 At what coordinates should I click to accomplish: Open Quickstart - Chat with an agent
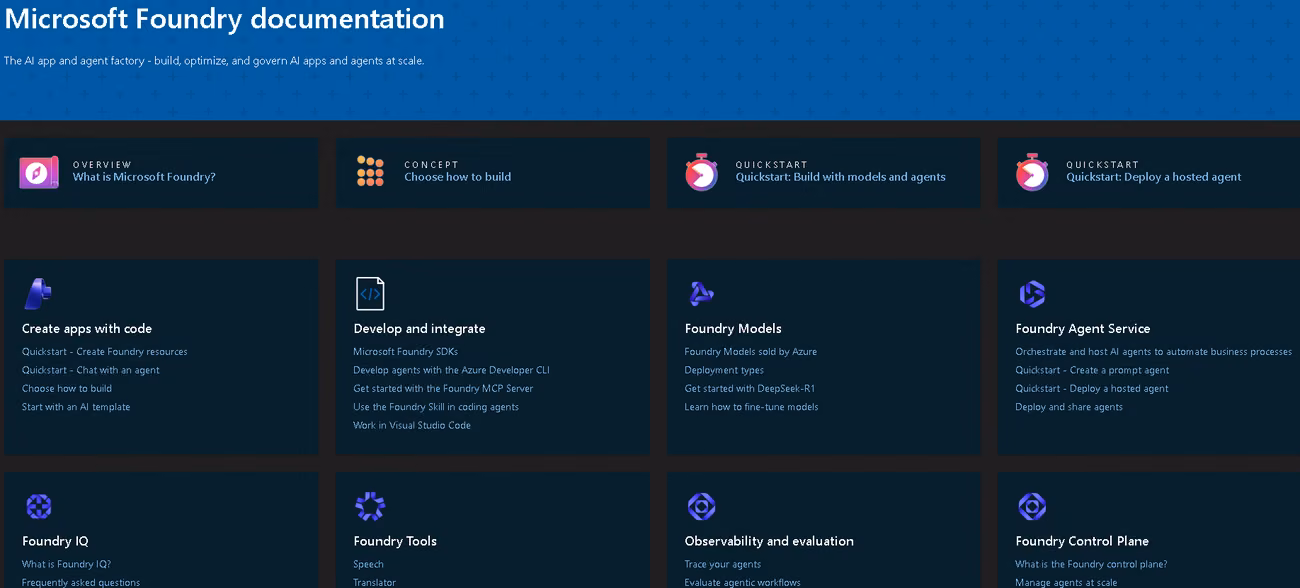coord(91,370)
